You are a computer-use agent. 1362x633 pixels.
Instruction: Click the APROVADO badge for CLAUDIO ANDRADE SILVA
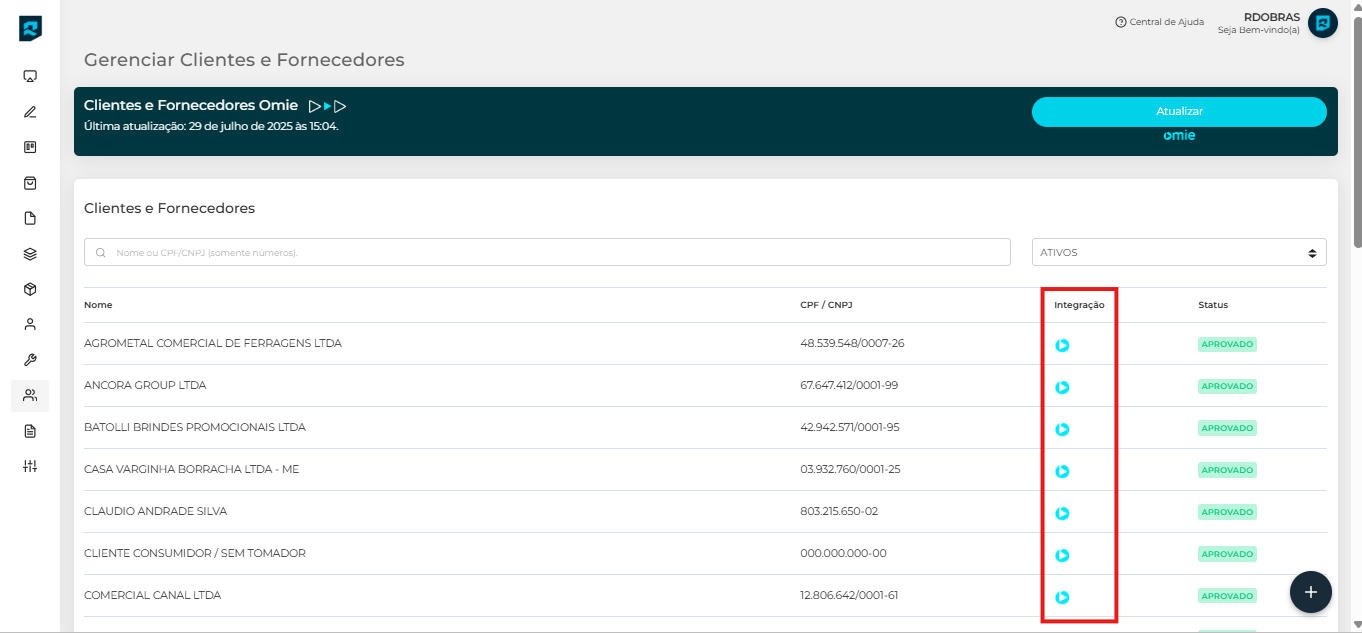pos(1226,512)
